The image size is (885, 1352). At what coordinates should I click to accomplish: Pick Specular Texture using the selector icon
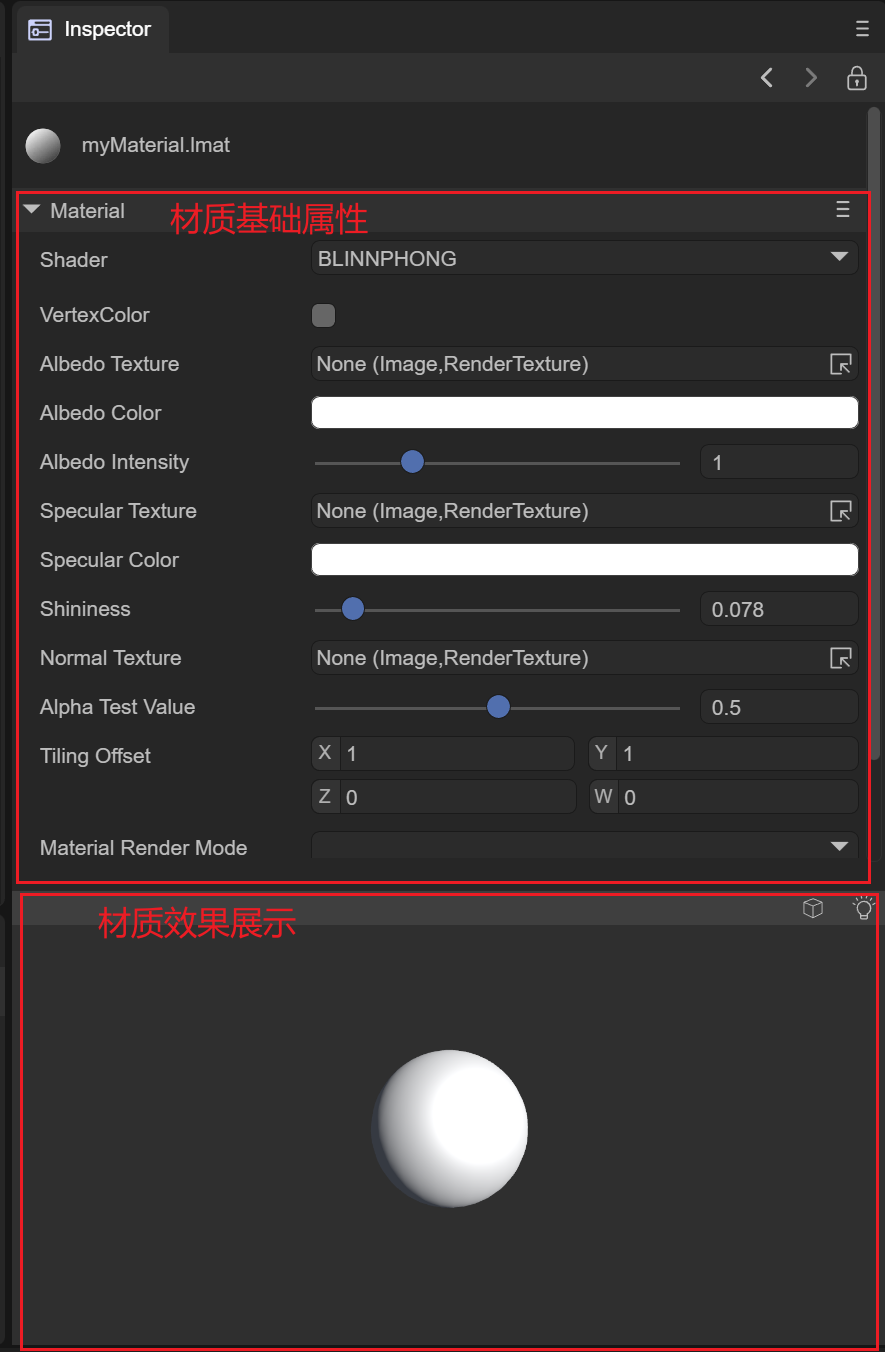(x=841, y=511)
